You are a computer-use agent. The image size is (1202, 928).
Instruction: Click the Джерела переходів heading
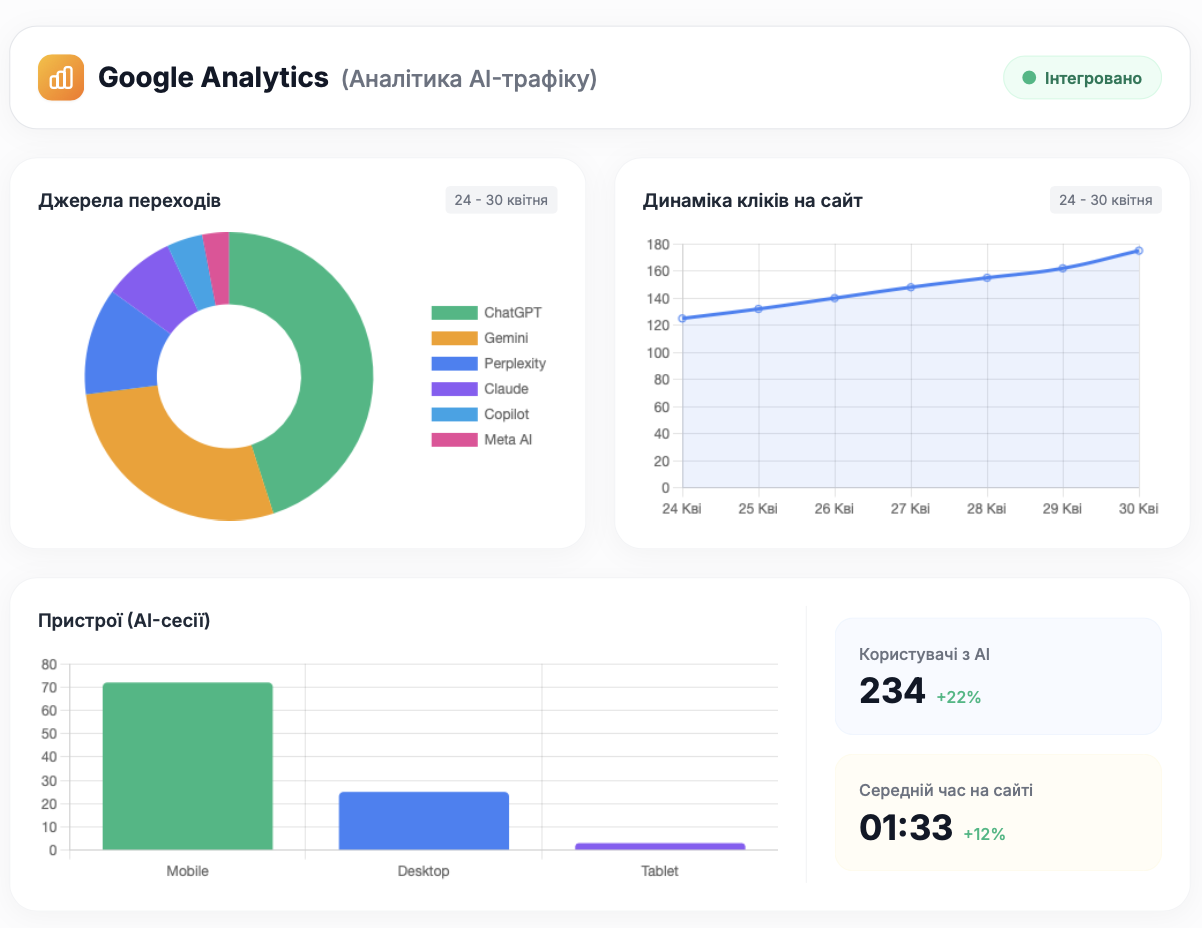point(129,201)
